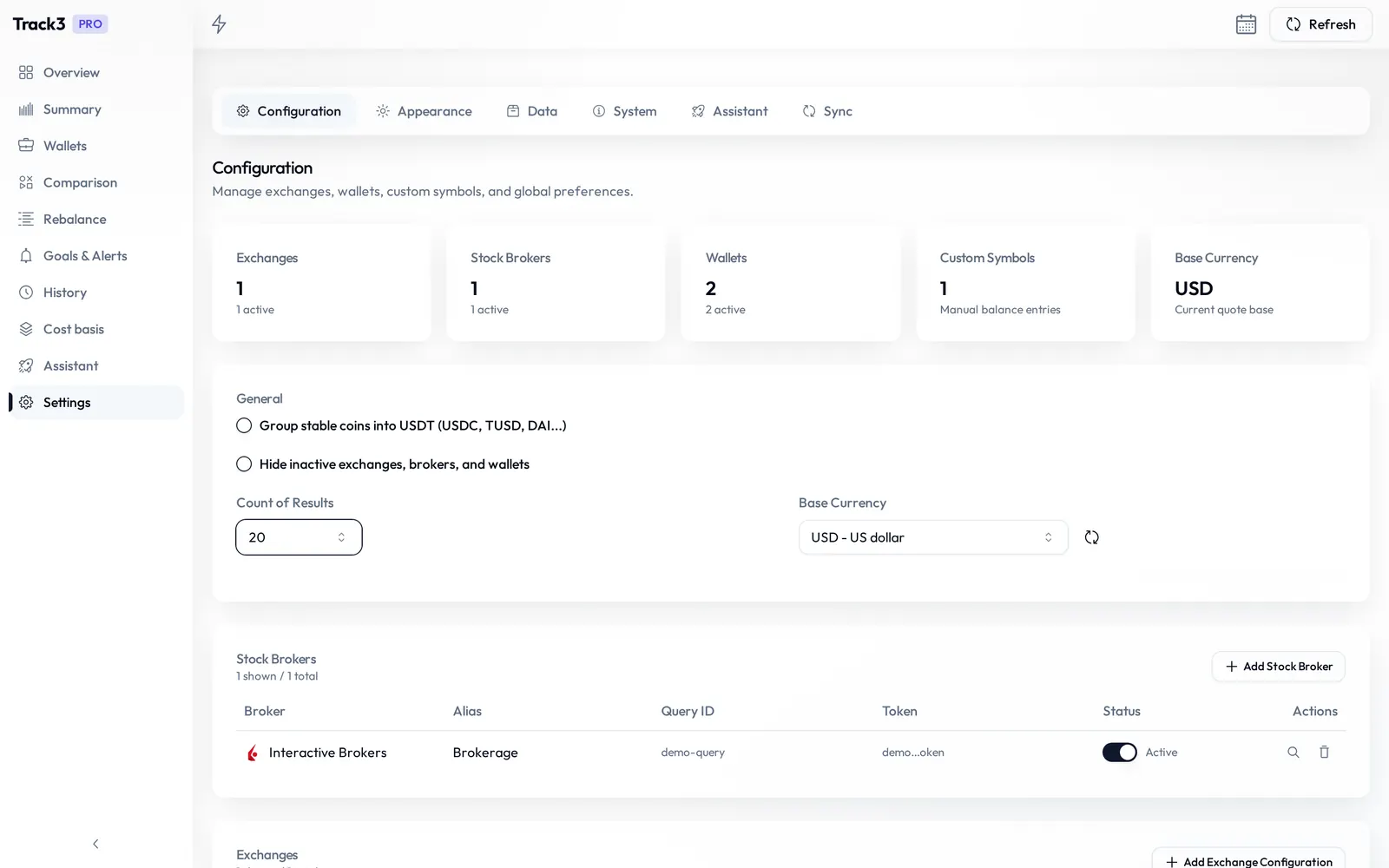Go to Cost basis page
Image resolution: width=1389 pixels, height=868 pixels.
(95, 329)
